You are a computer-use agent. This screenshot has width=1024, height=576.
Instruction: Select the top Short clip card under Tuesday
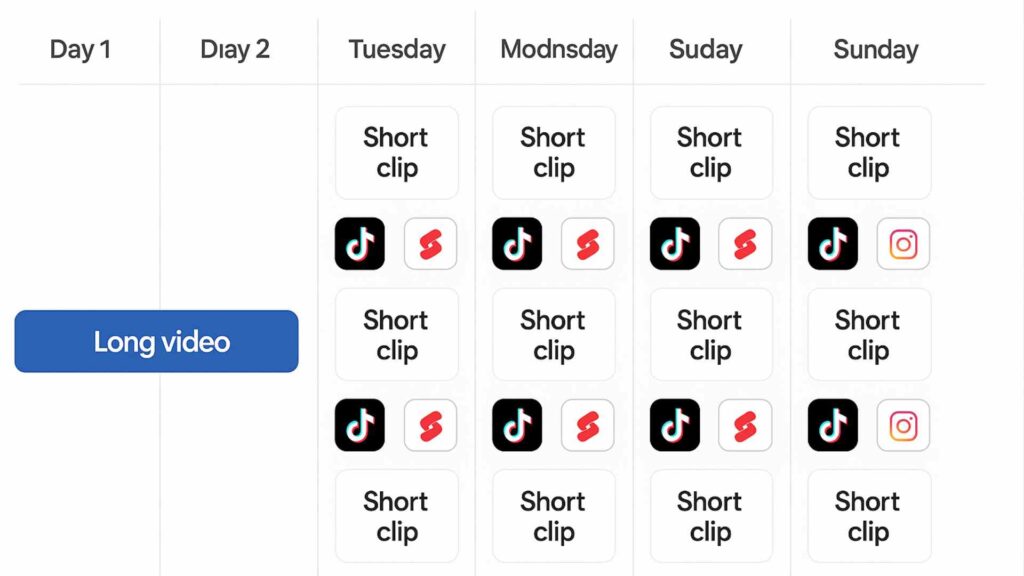pyautogui.click(x=397, y=153)
